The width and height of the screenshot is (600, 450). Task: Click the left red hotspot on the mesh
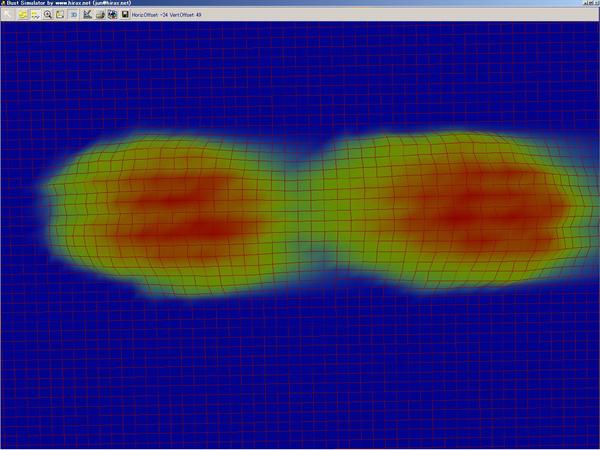coord(190,215)
